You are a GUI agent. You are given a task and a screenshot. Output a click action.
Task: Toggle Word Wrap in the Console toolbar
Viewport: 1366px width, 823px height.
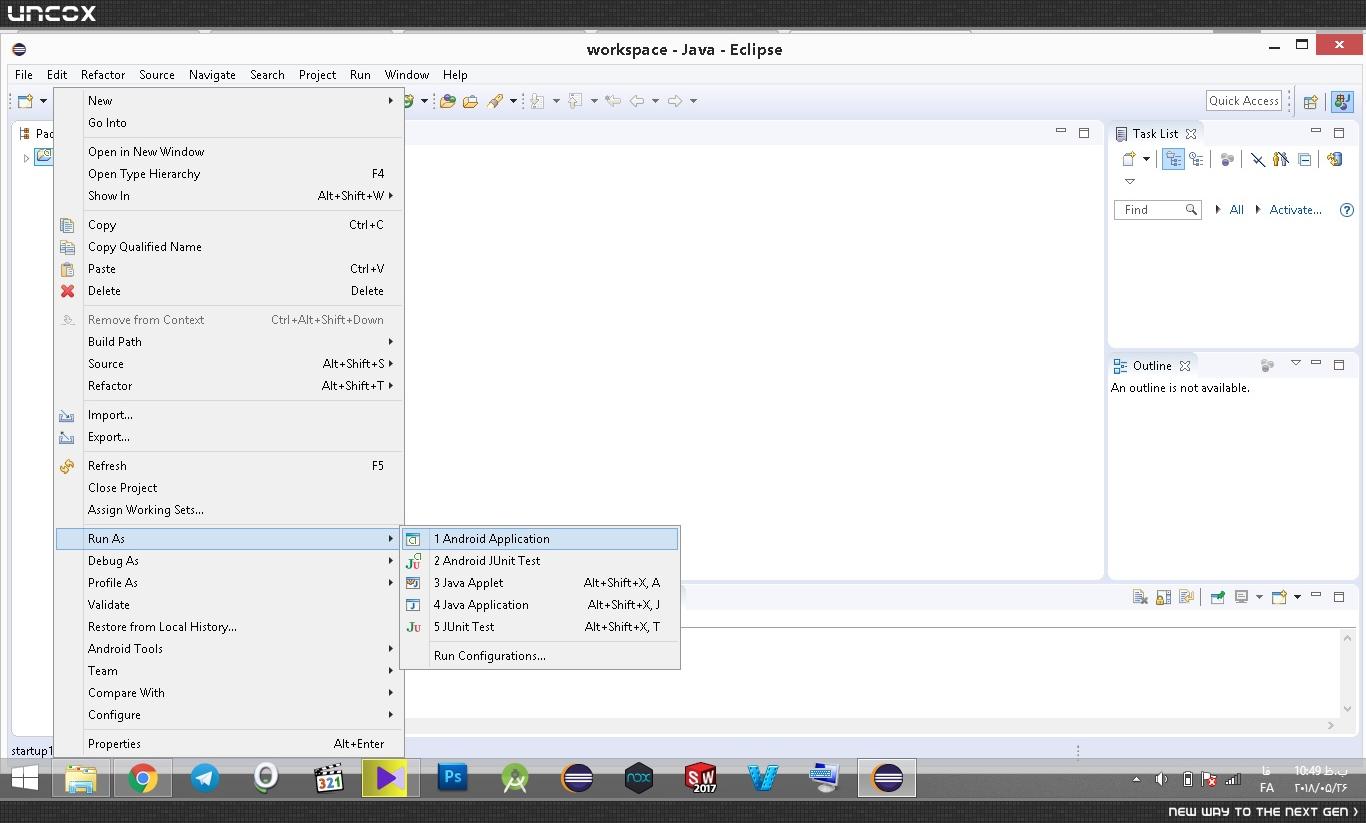click(x=1187, y=597)
